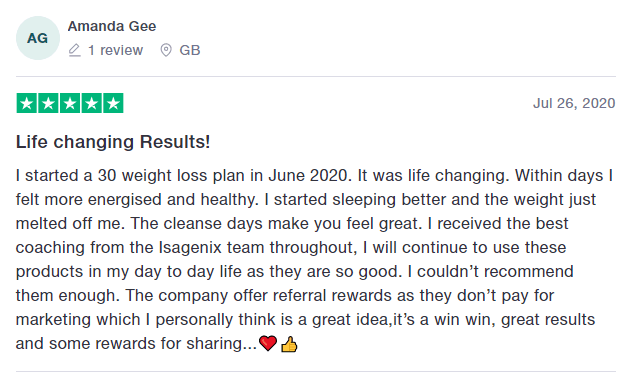Click the first green star
This screenshot has width=632, height=372.
coord(27,103)
